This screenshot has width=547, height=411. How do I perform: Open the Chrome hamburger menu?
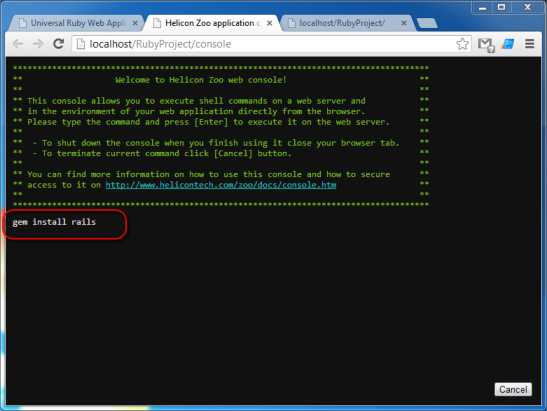point(530,44)
